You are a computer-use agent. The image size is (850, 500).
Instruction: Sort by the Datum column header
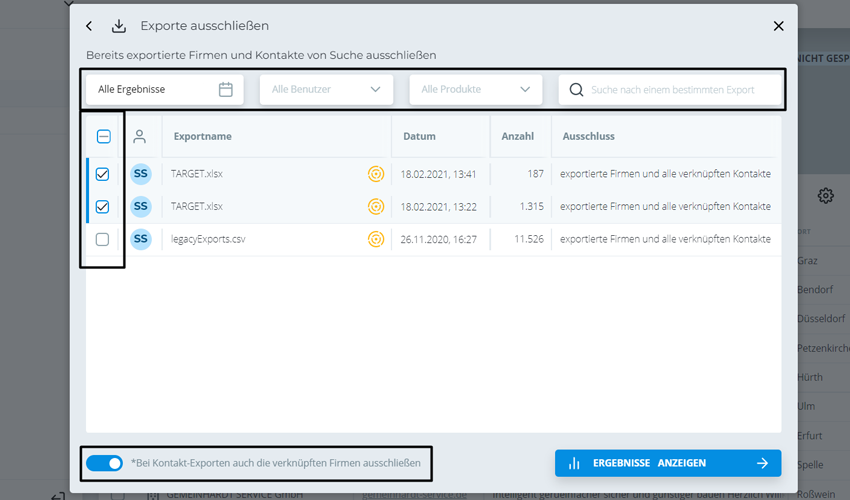[x=420, y=136]
